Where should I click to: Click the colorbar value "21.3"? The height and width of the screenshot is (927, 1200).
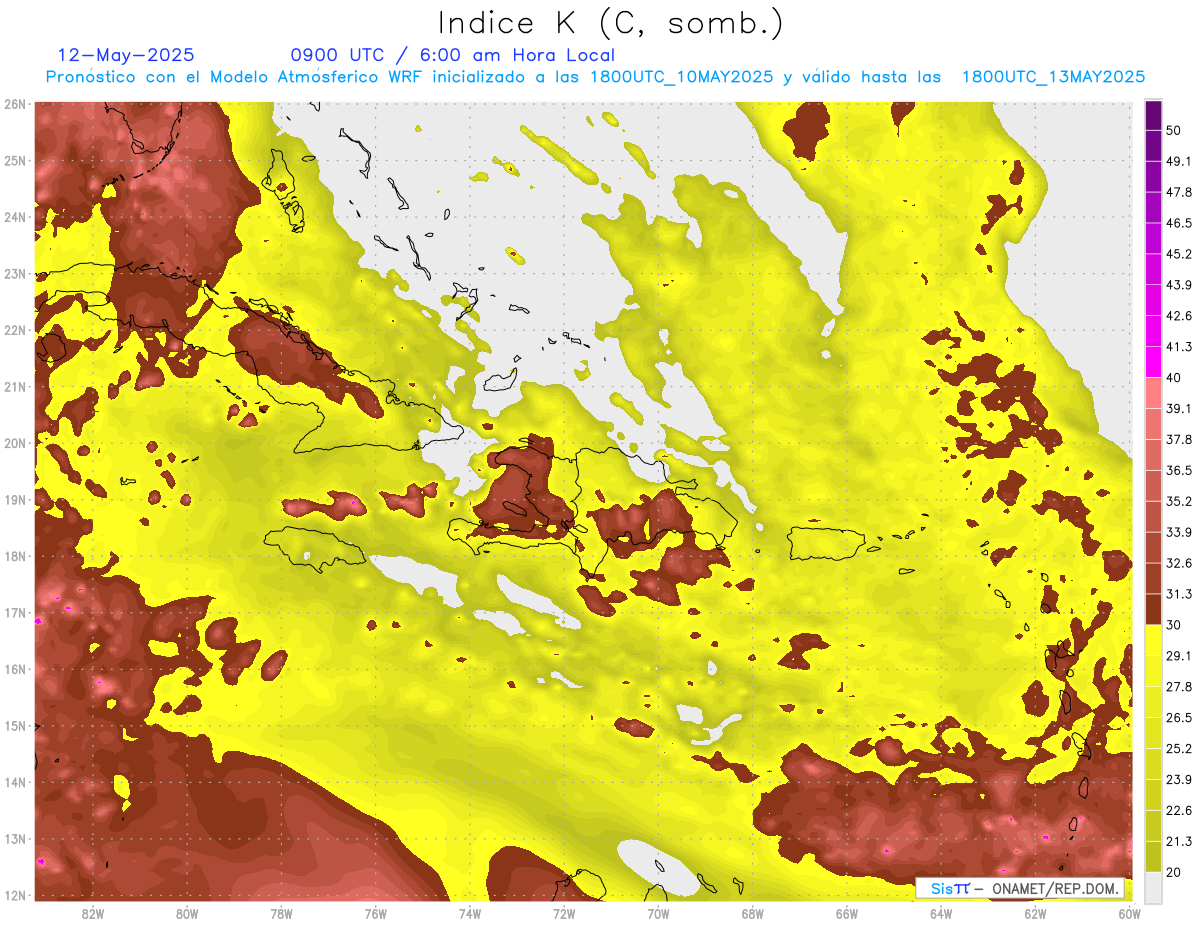1178,841
